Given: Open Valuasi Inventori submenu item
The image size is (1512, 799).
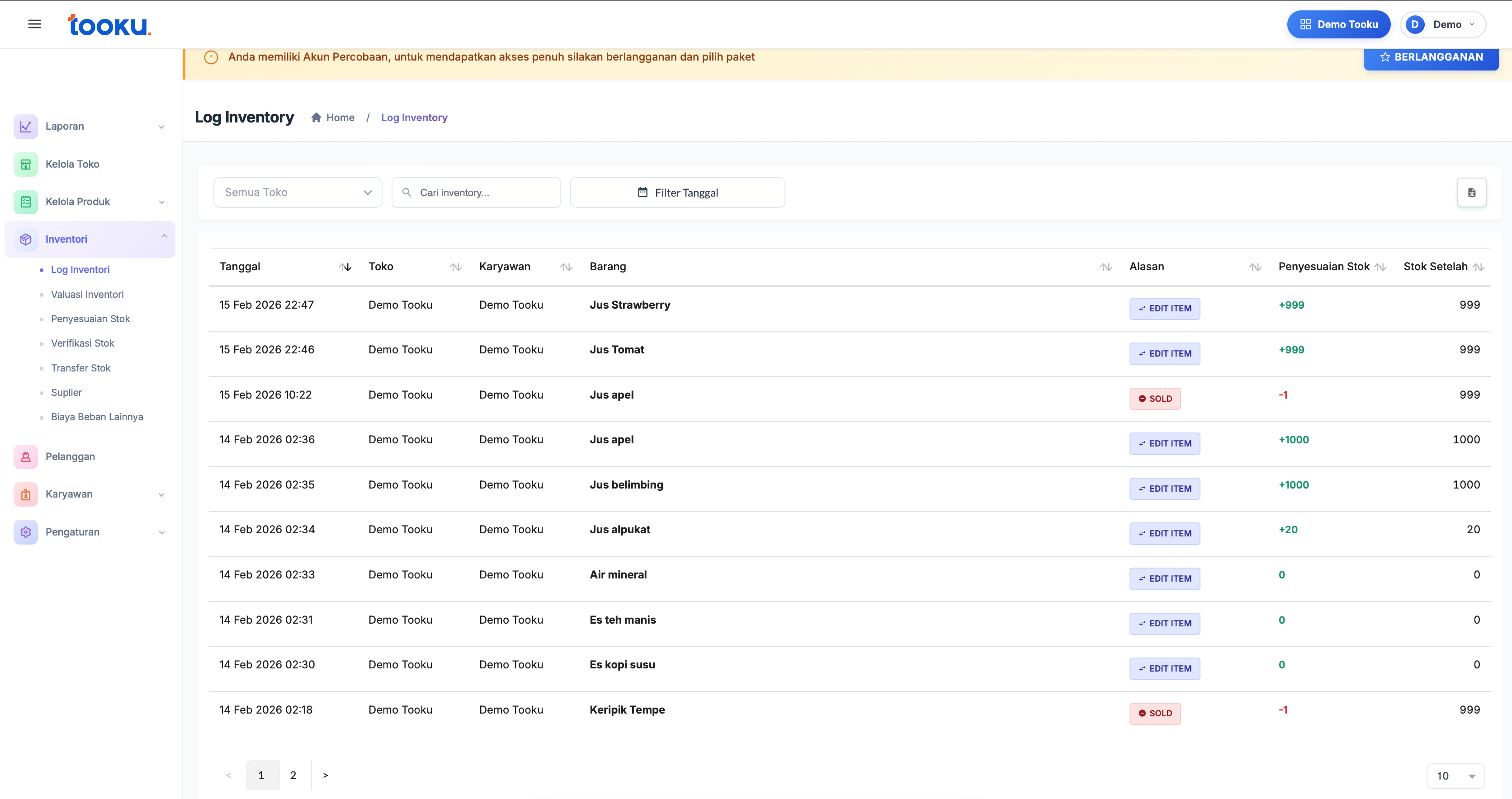Looking at the screenshot, I should tap(87, 295).
